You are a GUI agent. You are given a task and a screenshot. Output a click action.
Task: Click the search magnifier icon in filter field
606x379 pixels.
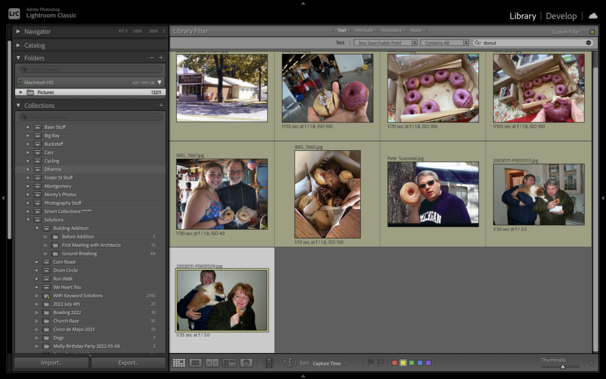tap(478, 43)
